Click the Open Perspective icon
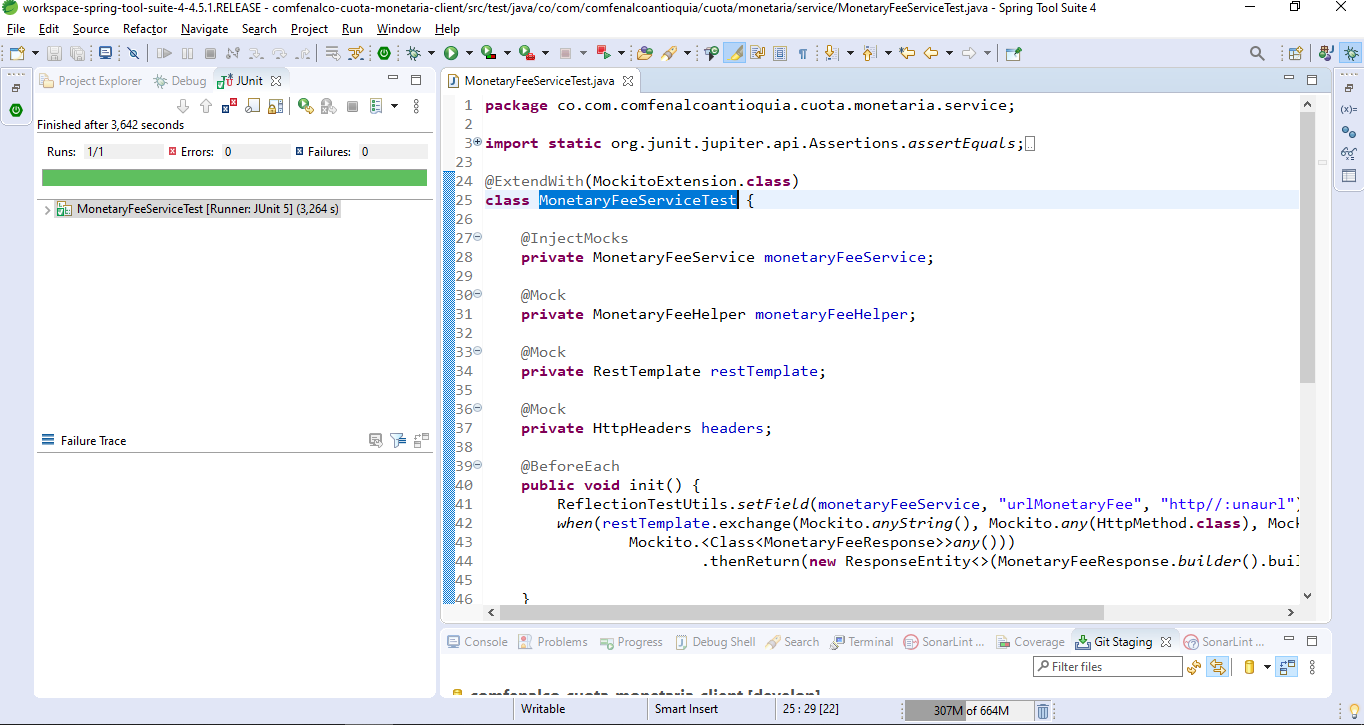Image resolution: width=1364 pixels, height=725 pixels. [1296, 53]
